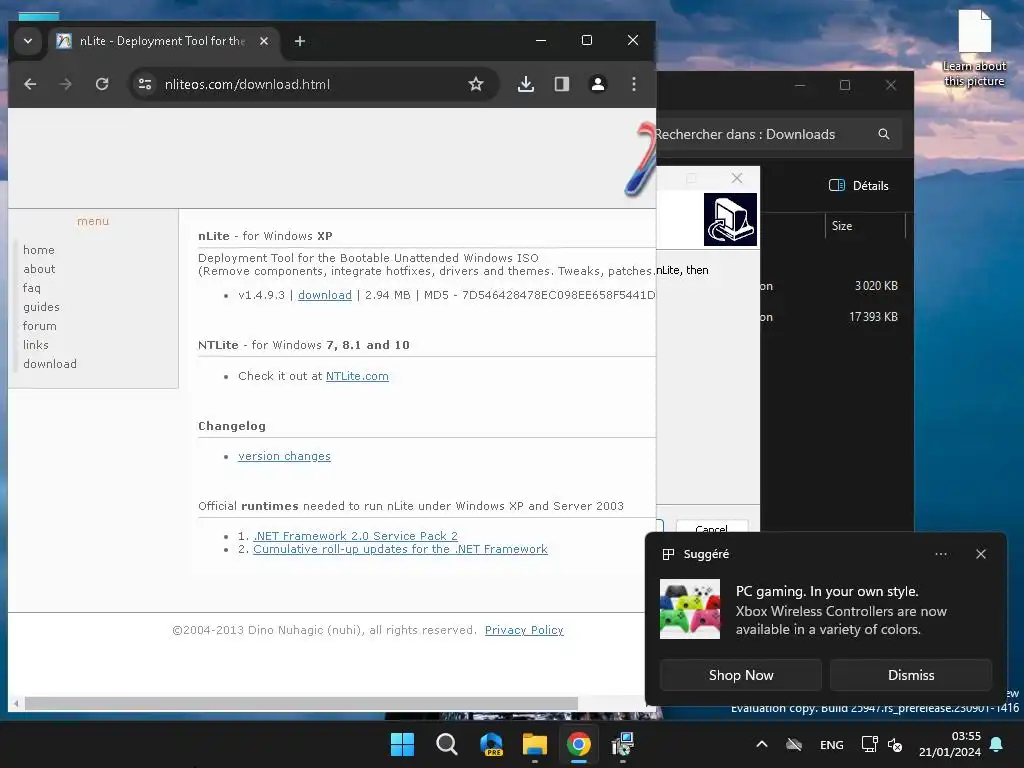Screen dimensions: 1024x768
Task: Bookmark this page with the star icon
Action: tap(476, 84)
